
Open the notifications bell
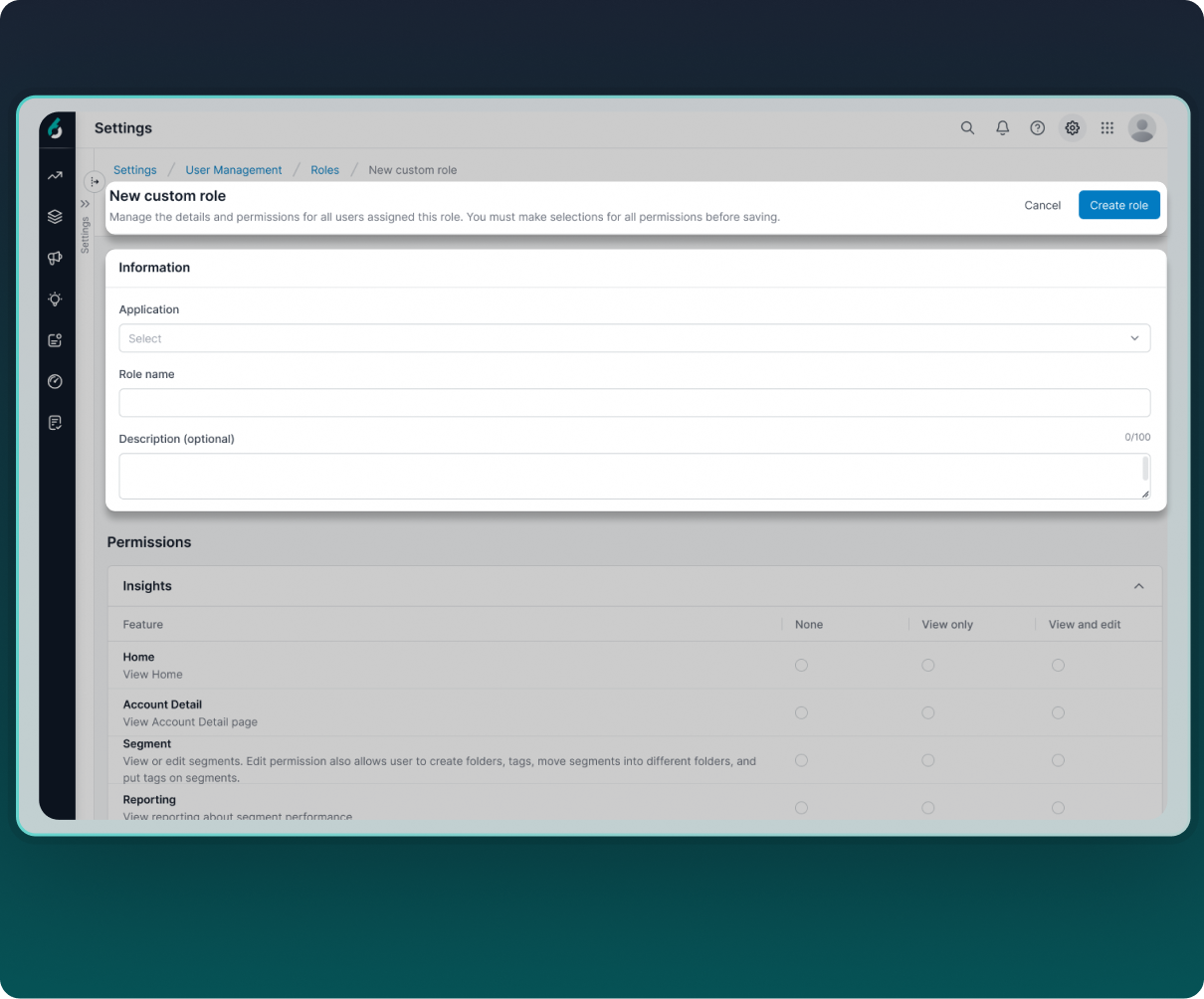pyautogui.click(x=1003, y=128)
